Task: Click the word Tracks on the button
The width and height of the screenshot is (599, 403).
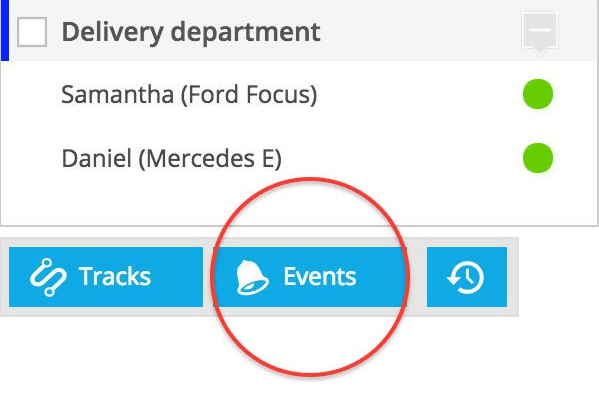Action: click(x=115, y=277)
